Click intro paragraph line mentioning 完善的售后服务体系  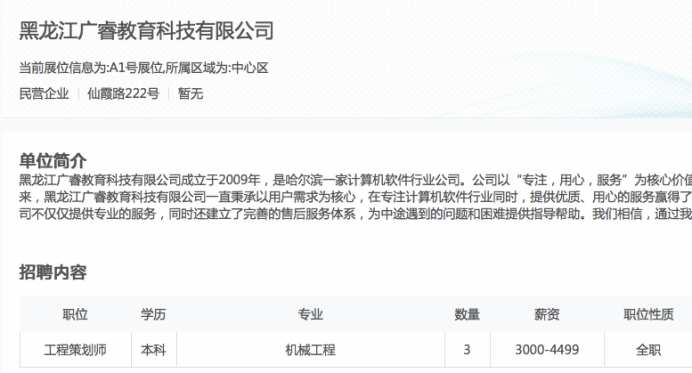click(355, 214)
